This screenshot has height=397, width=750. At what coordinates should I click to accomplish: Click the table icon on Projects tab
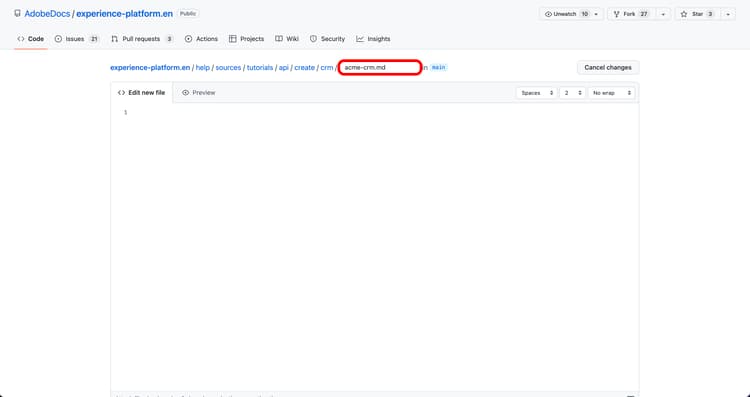pos(232,39)
